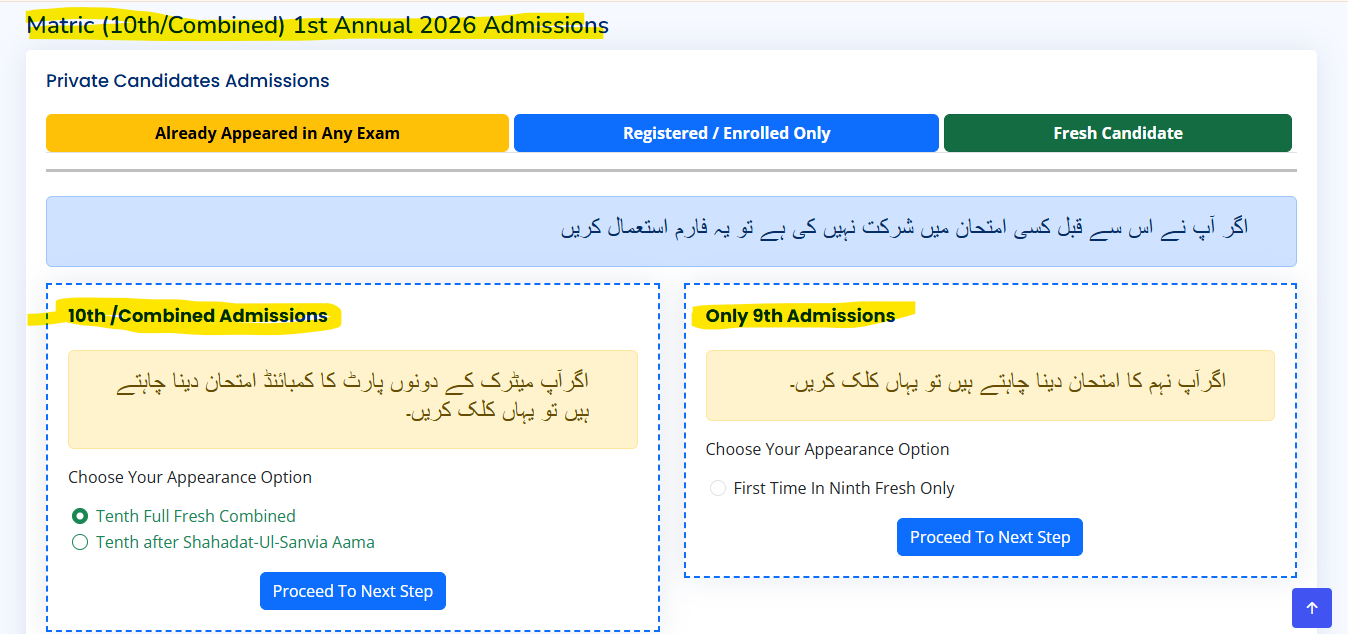This screenshot has width=1348, height=634.
Task: Click Choose Your Appearance Option in left panel
Action: point(189,477)
